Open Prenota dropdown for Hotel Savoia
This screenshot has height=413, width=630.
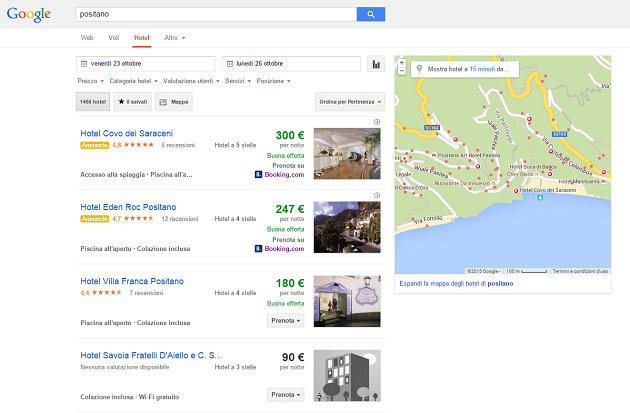286,395
